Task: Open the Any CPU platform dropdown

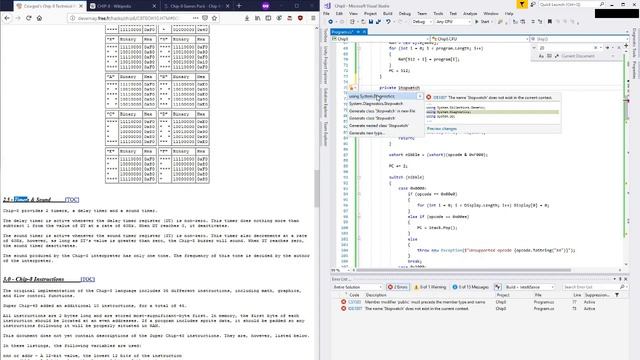Action: coord(453,22)
